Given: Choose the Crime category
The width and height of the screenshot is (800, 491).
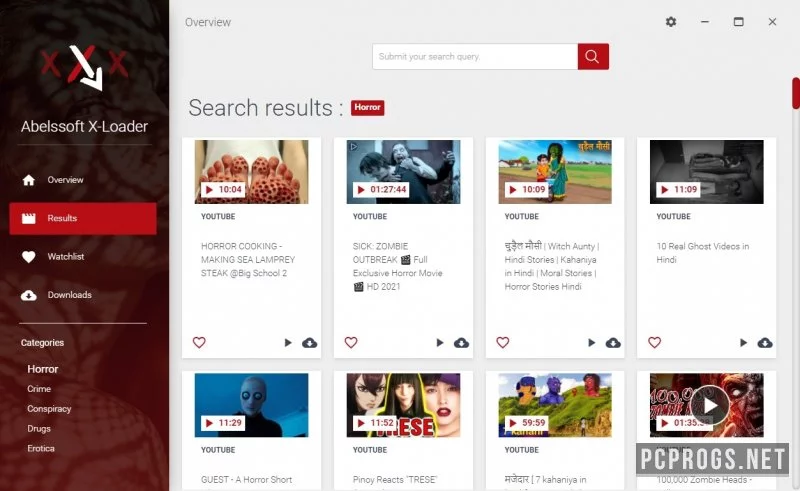Looking at the screenshot, I should tap(39, 389).
